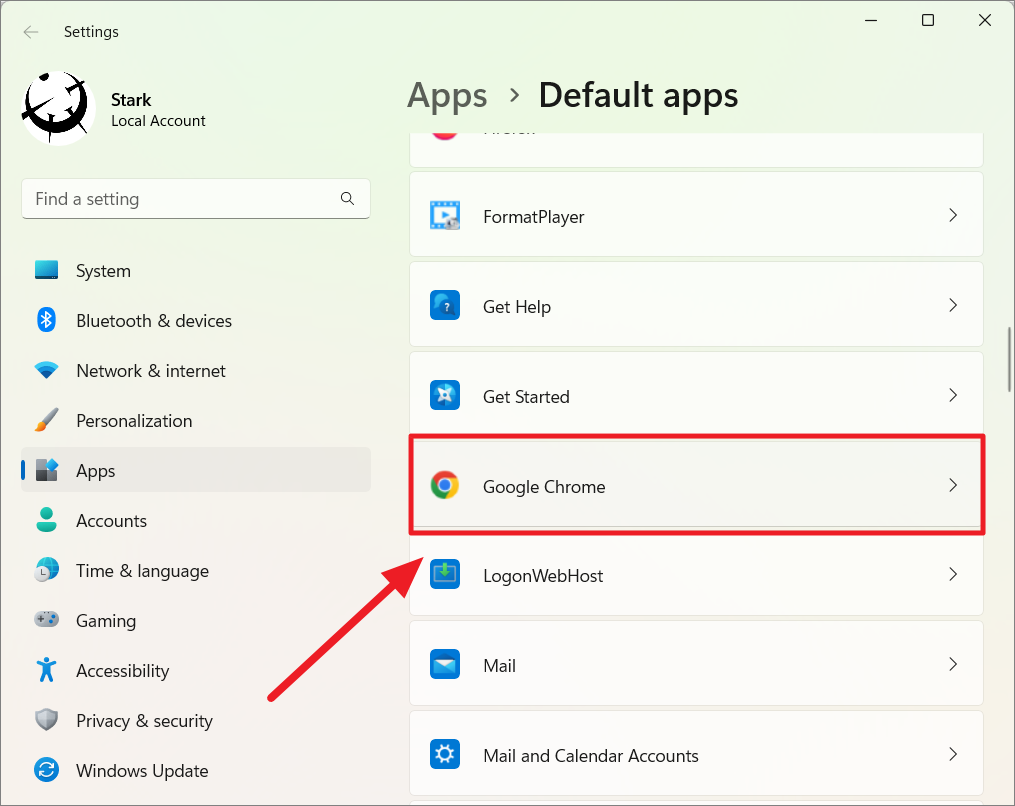1015x806 pixels.
Task: Click the Local Account text
Action: point(158,121)
